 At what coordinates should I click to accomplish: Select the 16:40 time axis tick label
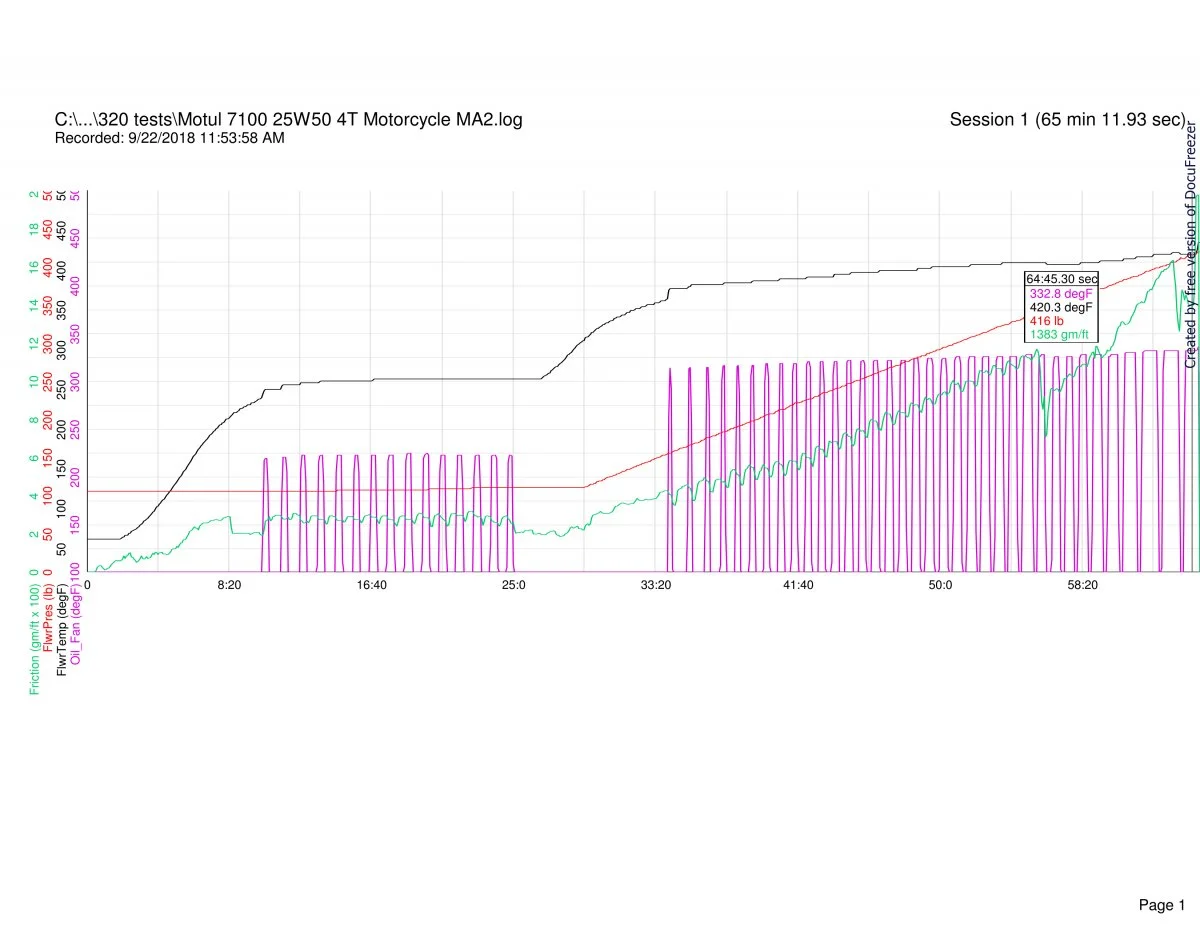[371, 585]
